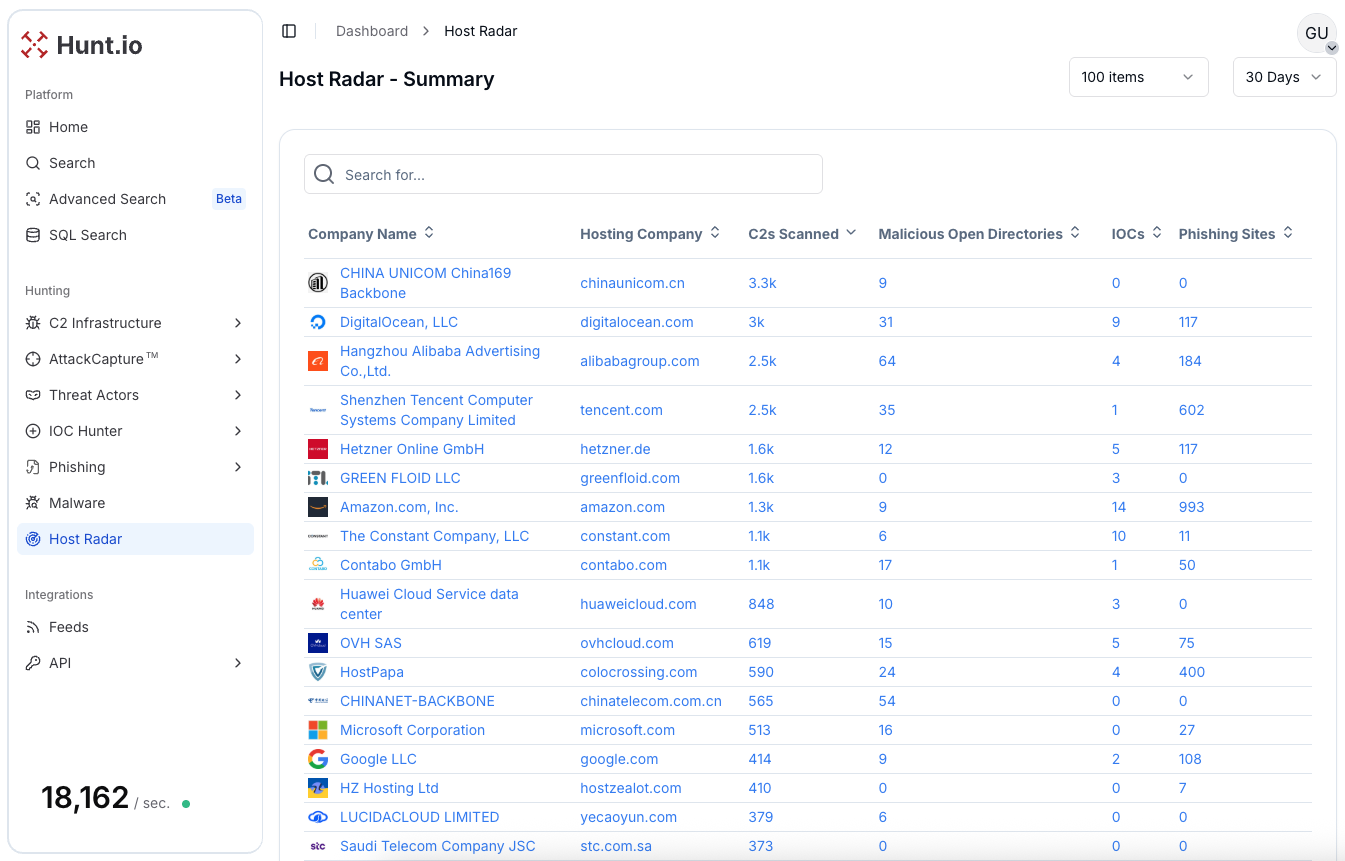The height and width of the screenshot is (861, 1345).
Task: Open the Feeds menu item
Action: pyautogui.click(x=135, y=627)
